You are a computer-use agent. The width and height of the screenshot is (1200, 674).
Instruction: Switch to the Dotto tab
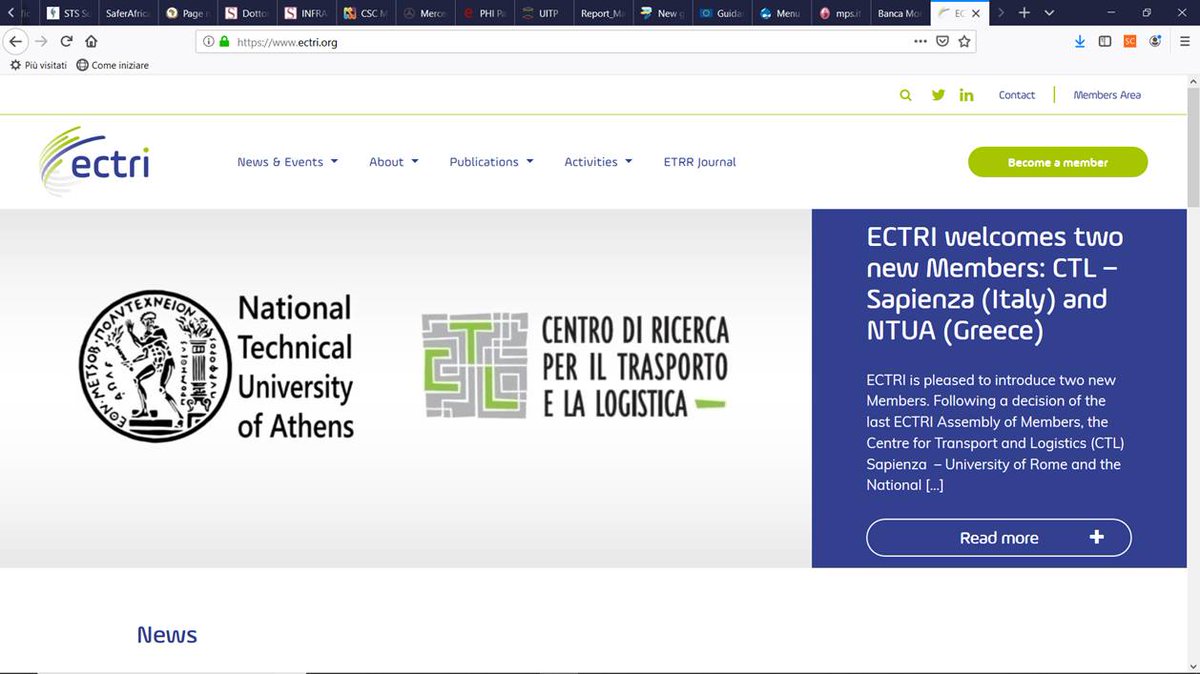click(247, 13)
